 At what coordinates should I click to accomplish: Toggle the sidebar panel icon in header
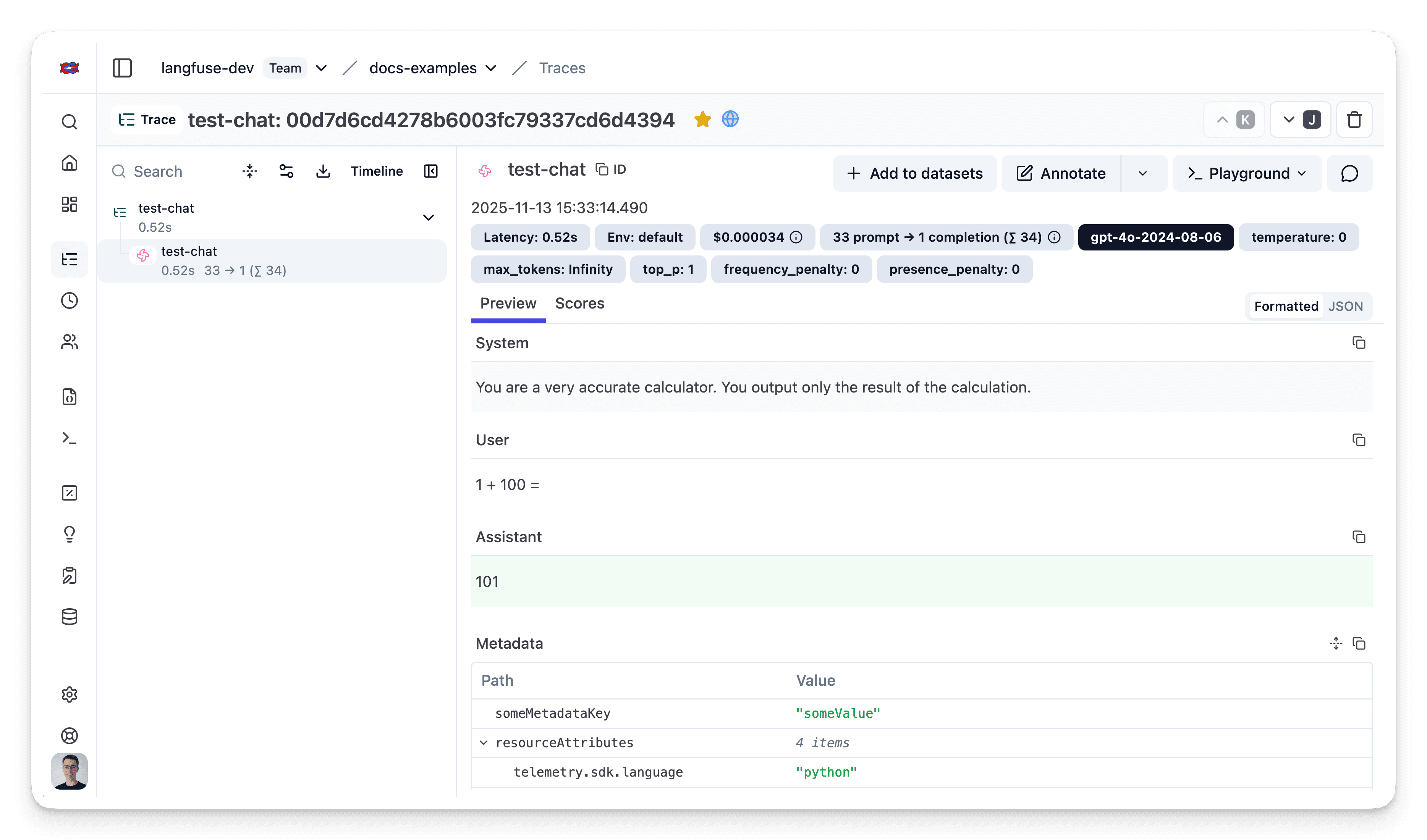click(x=122, y=68)
